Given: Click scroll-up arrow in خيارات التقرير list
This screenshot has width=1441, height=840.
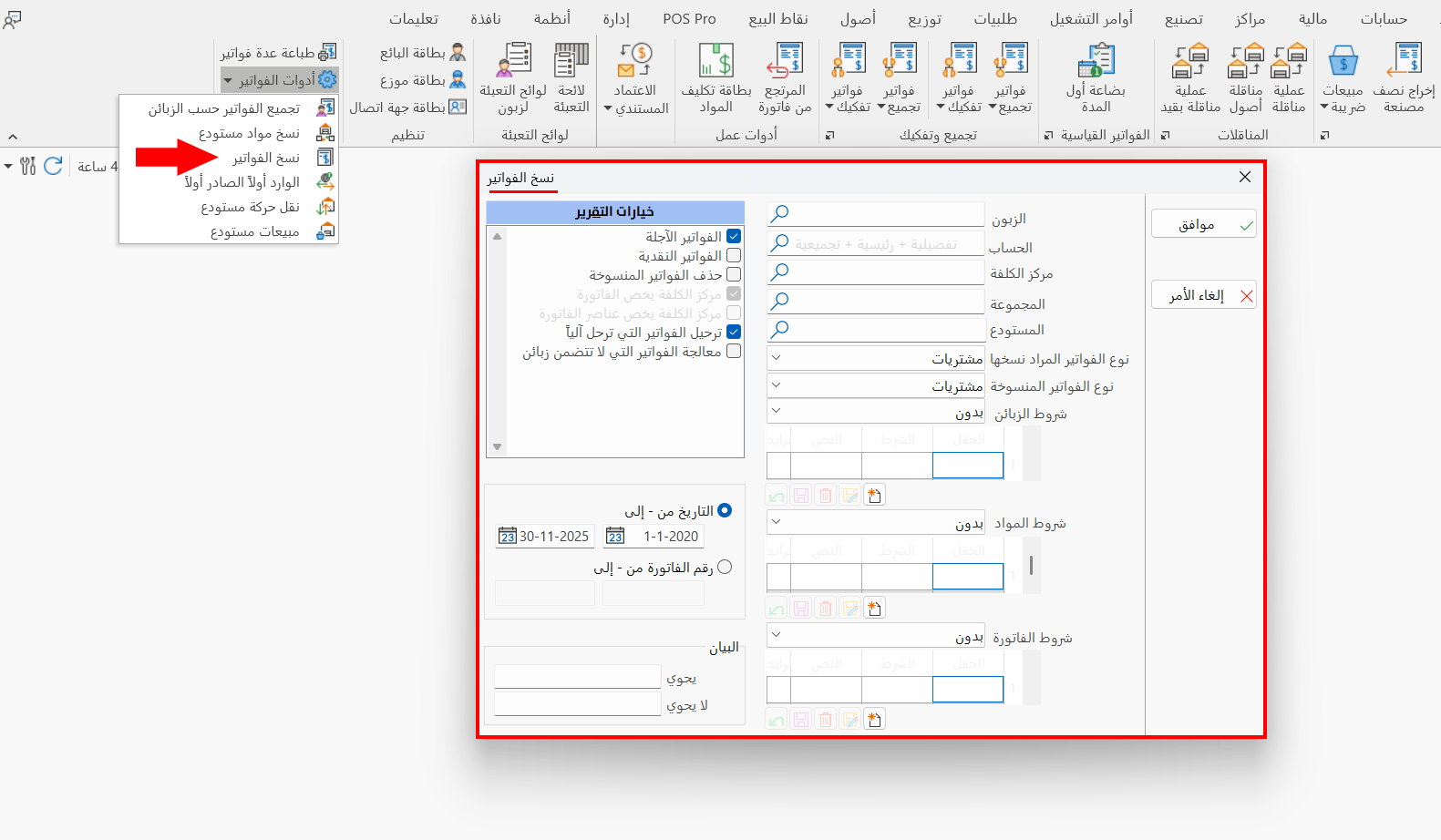Looking at the screenshot, I should (x=497, y=236).
